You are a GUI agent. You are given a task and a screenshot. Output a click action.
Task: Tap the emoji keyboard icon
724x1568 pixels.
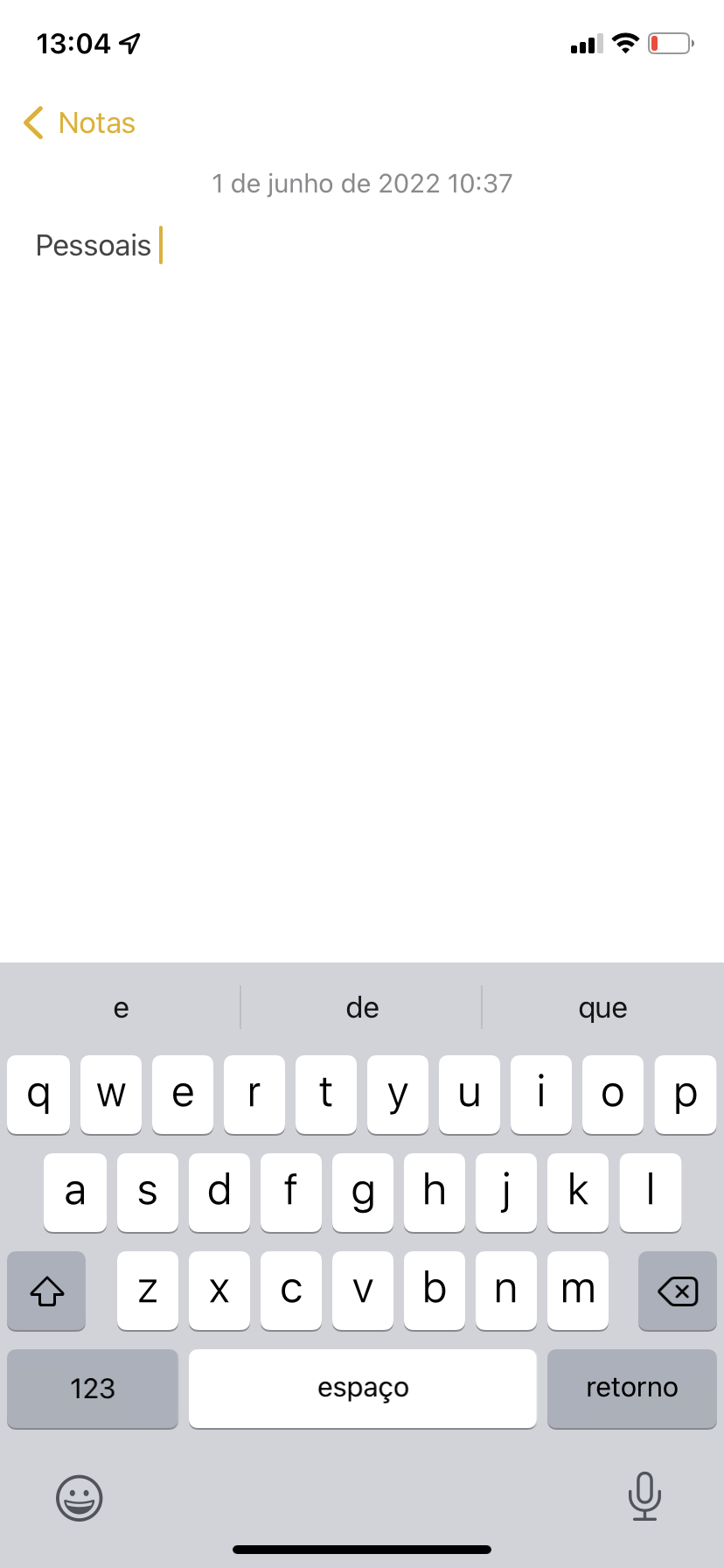80,1497
